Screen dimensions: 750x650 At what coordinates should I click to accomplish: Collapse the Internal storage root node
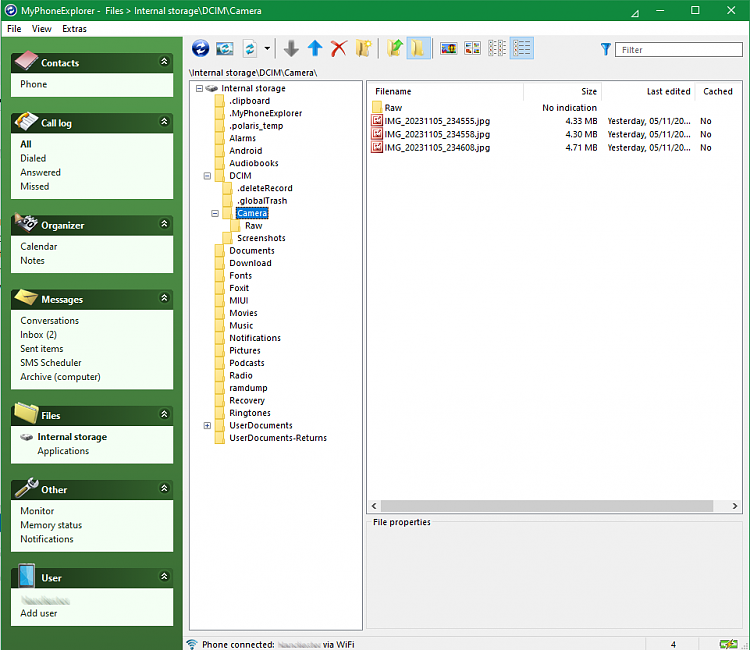[x=199, y=88]
